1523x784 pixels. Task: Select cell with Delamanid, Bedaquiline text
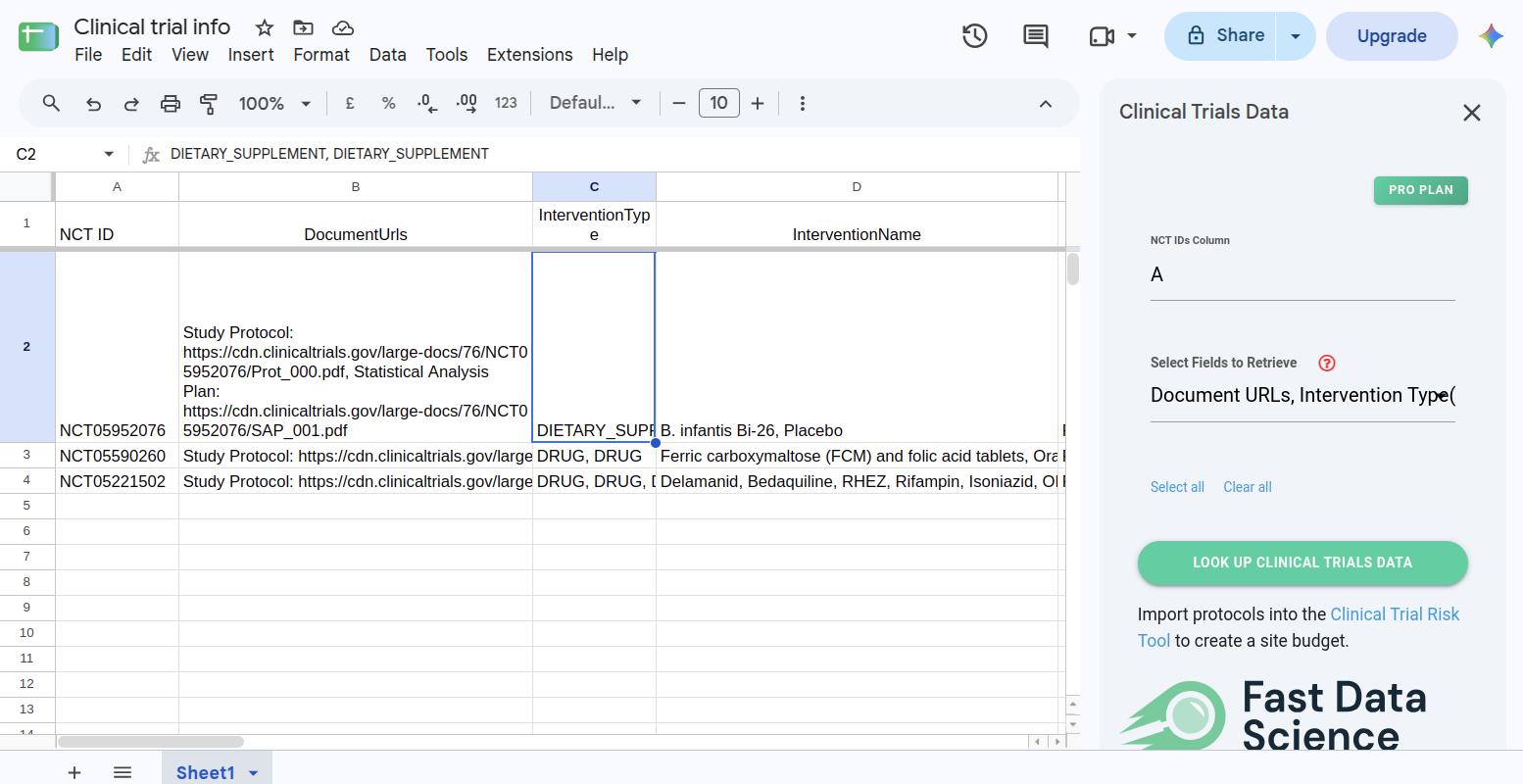857,481
